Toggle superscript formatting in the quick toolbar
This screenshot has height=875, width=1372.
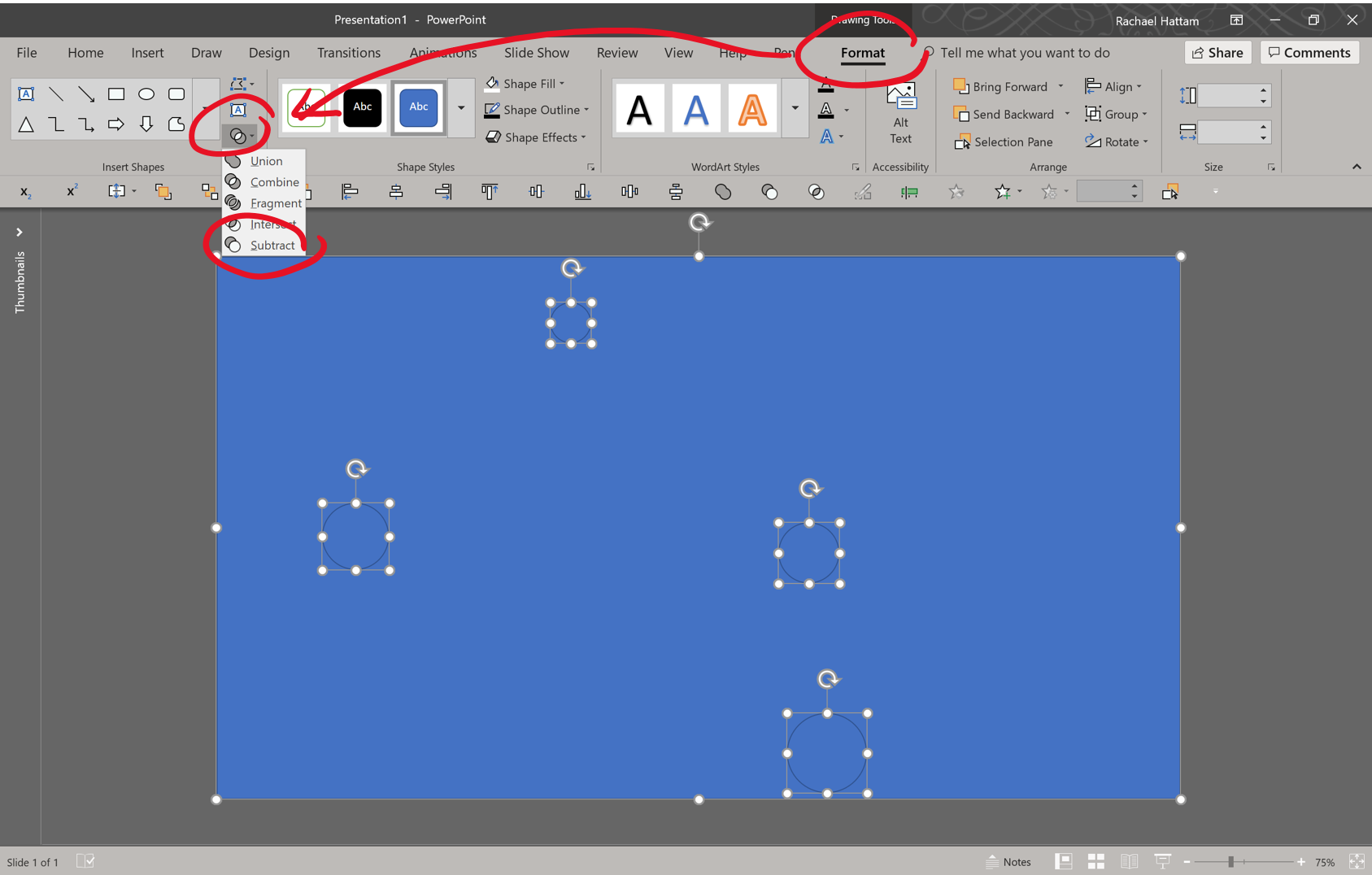(71, 191)
